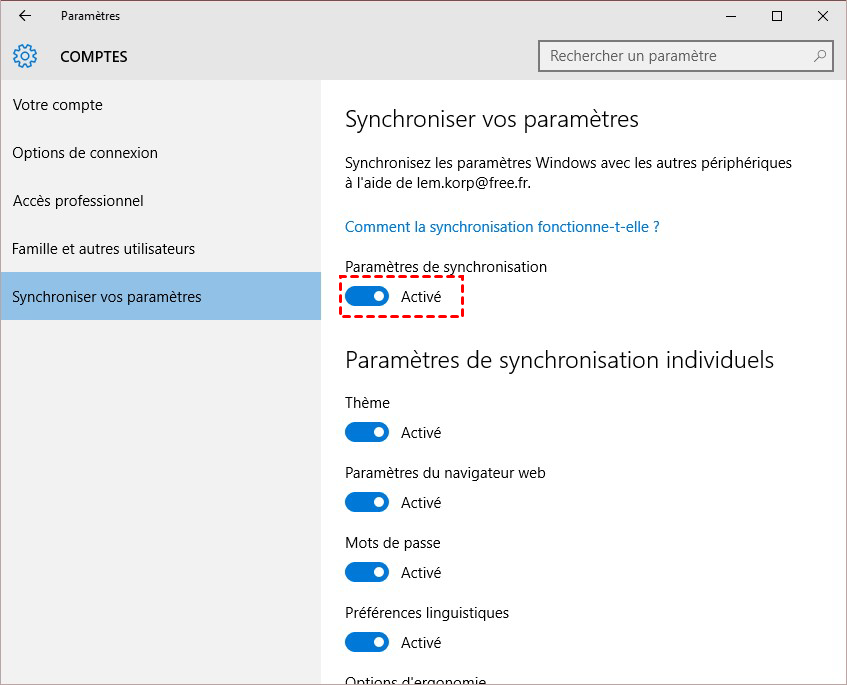Open Famille et autres utilisateurs
Viewport: 847px width, 685px height.
tap(103, 249)
